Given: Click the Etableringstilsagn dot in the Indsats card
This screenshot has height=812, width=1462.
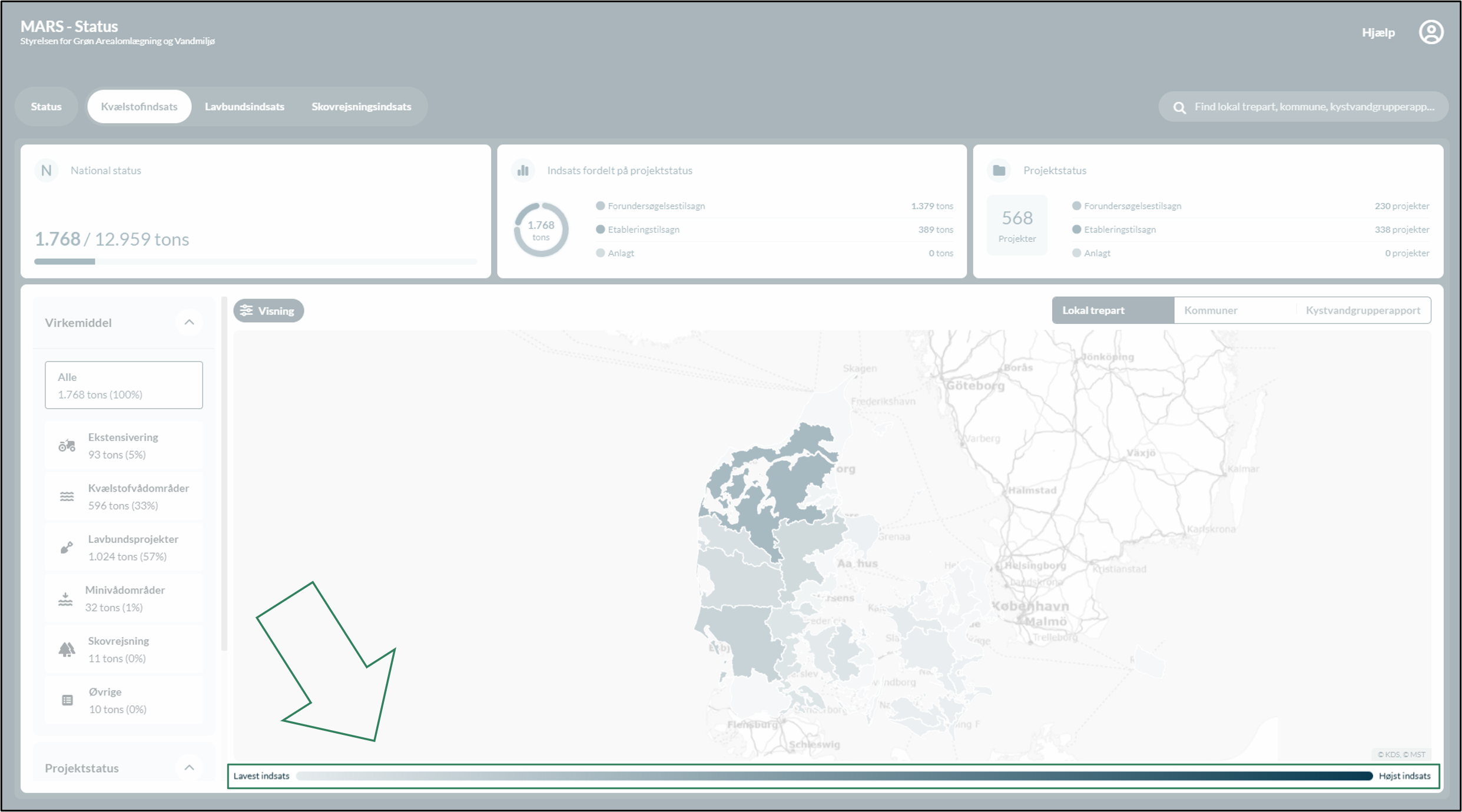Looking at the screenshot, I should tap(600, 229).
